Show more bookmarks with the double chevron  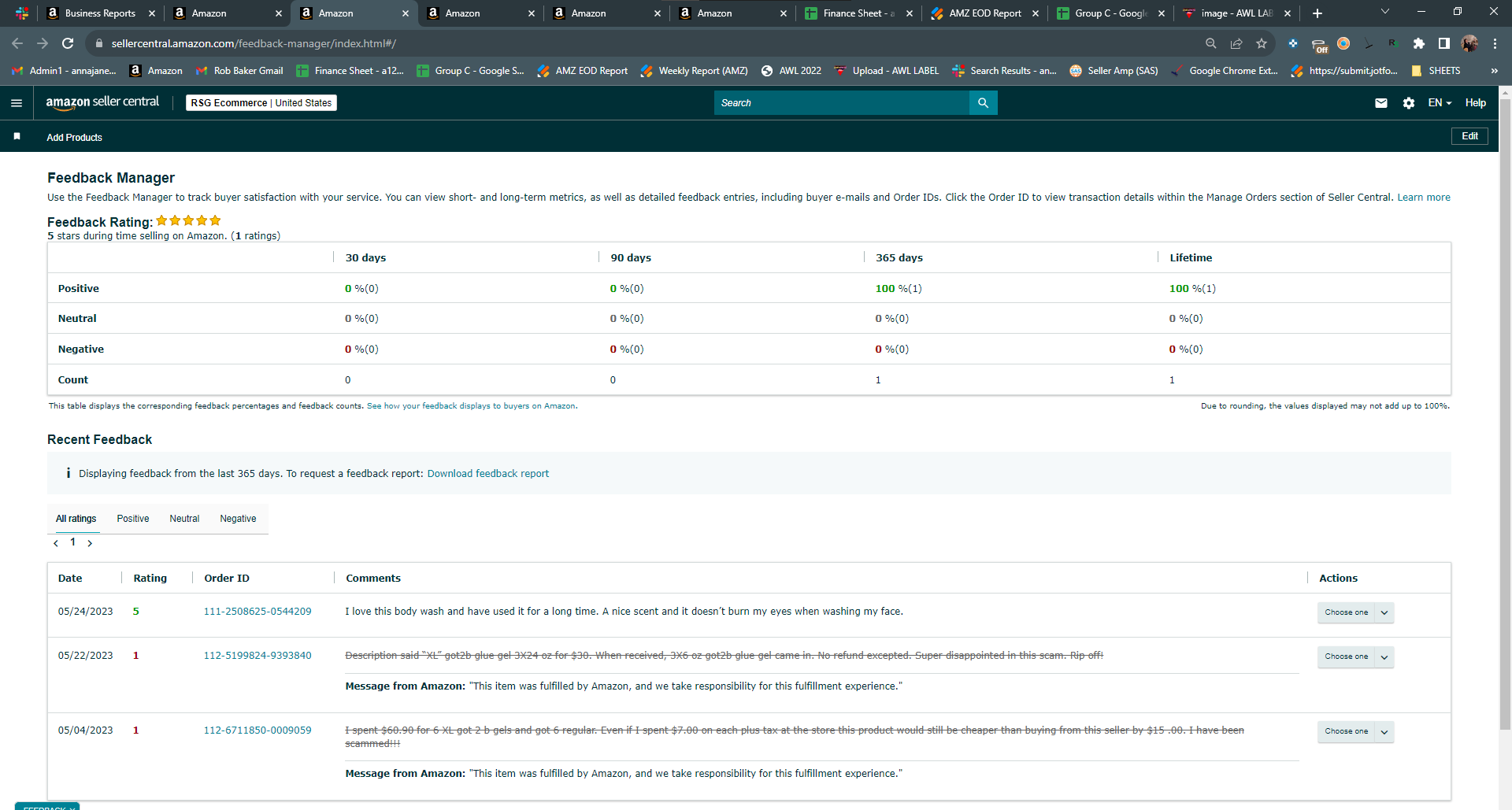point(1495,71)
